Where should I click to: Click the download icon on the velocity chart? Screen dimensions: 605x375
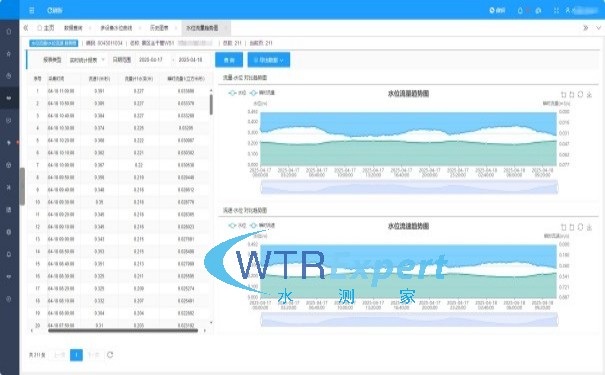click(589, 227)
